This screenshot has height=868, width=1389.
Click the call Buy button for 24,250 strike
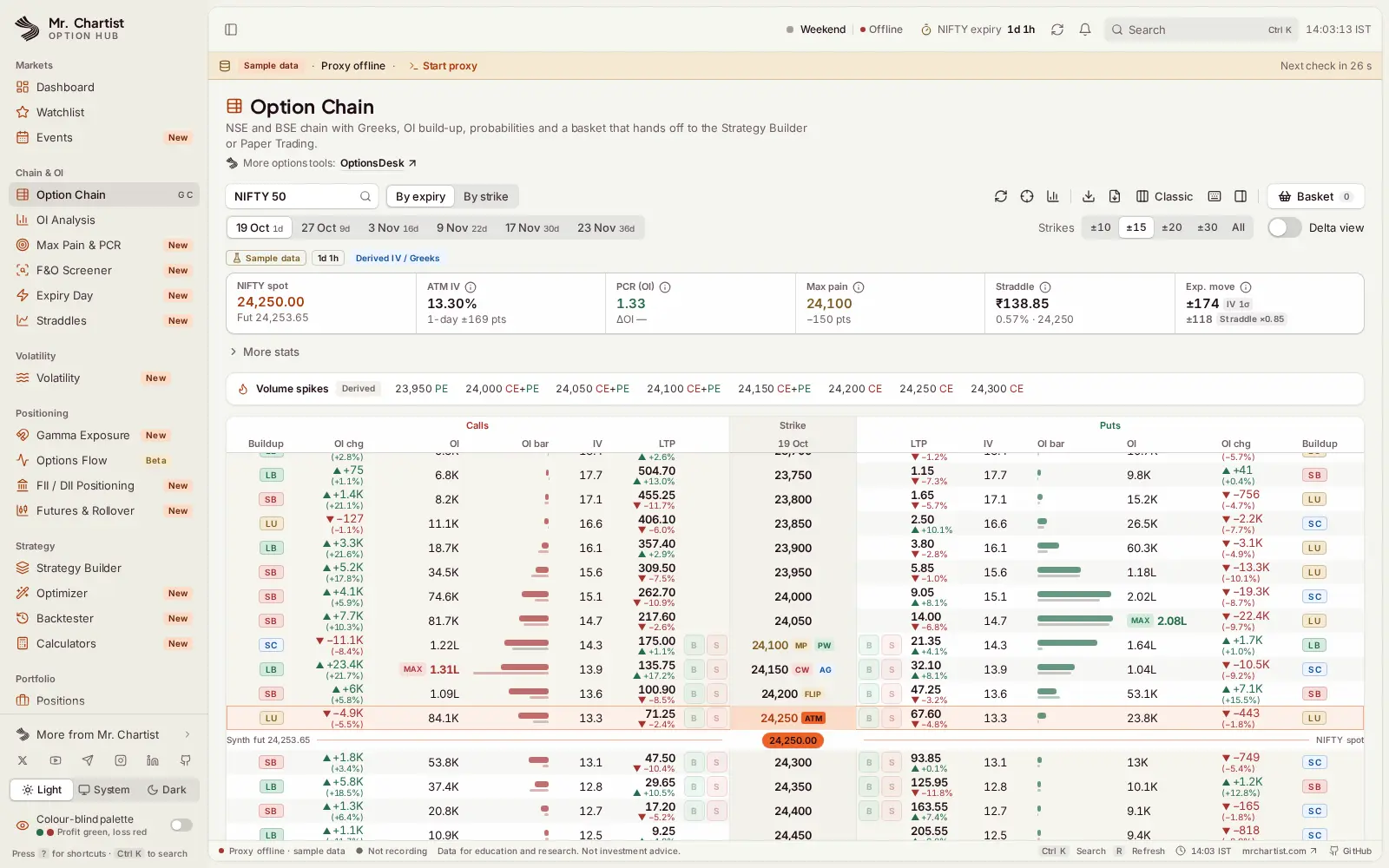pyautogui.click(x=694, y=718)
